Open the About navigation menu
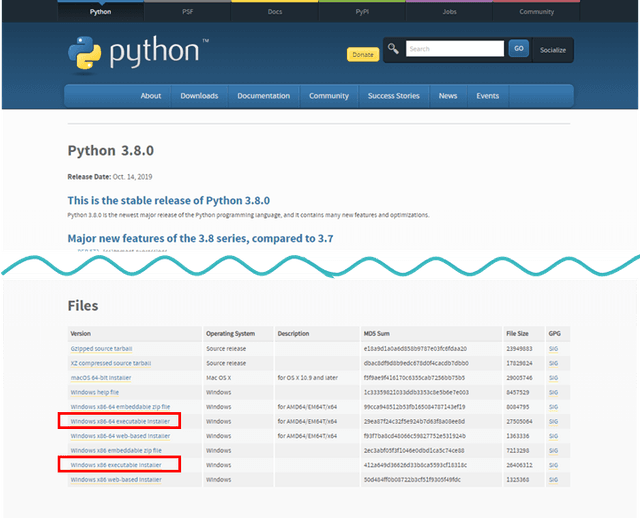 coord(151,96)
